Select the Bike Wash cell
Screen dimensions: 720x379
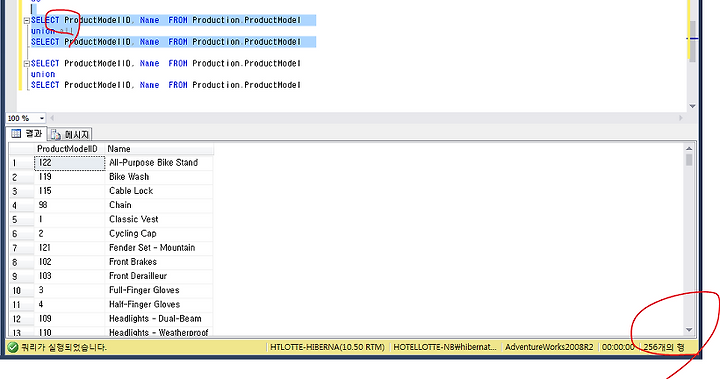(x=159, y=177)
